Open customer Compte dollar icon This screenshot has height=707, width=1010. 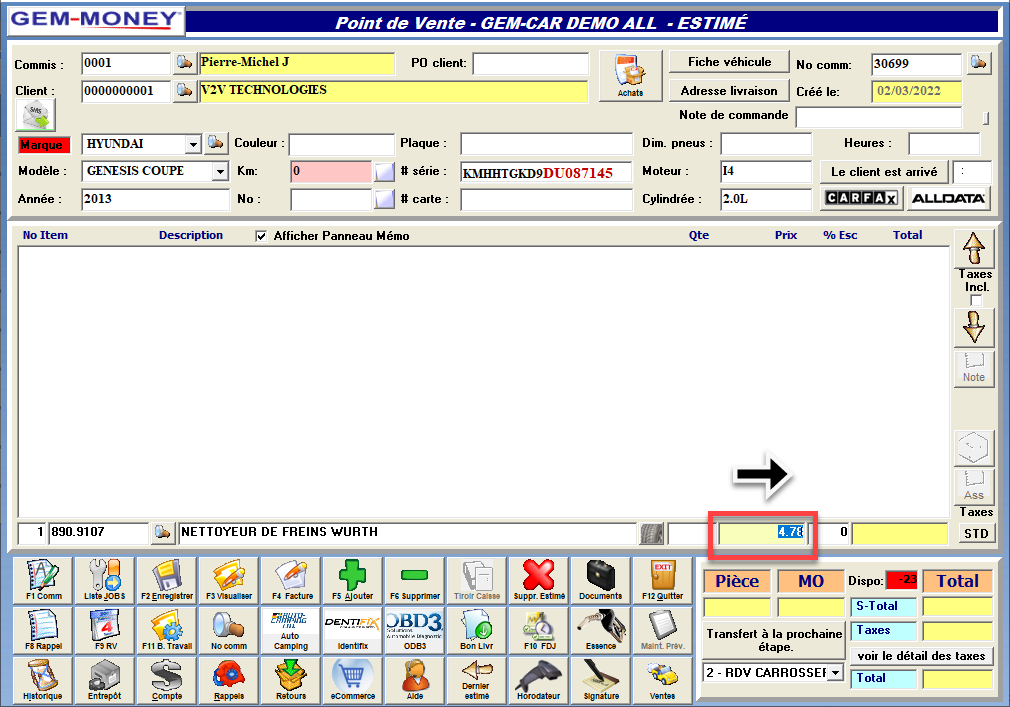click(x=167, y=680)
